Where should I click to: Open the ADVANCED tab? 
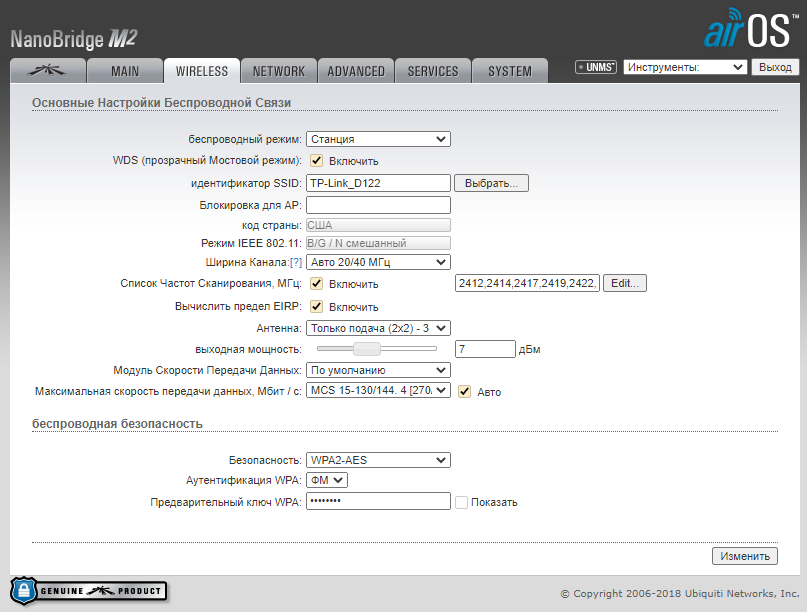(x=356, y=71)
